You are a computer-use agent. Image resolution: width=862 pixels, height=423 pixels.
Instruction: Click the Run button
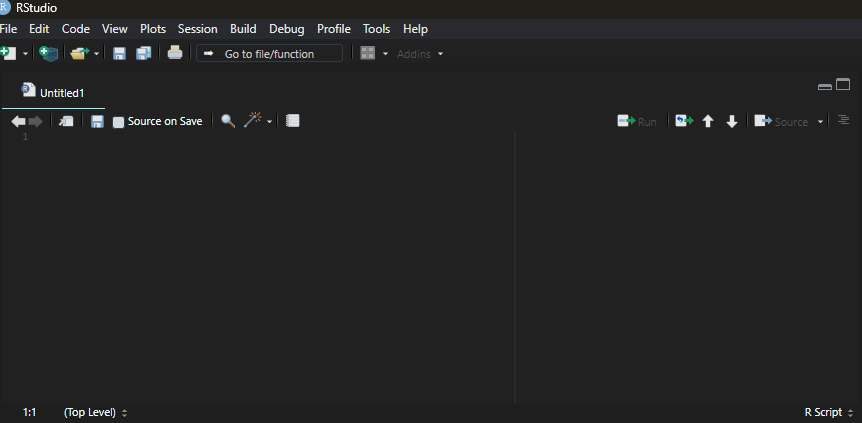coord(637,121)
